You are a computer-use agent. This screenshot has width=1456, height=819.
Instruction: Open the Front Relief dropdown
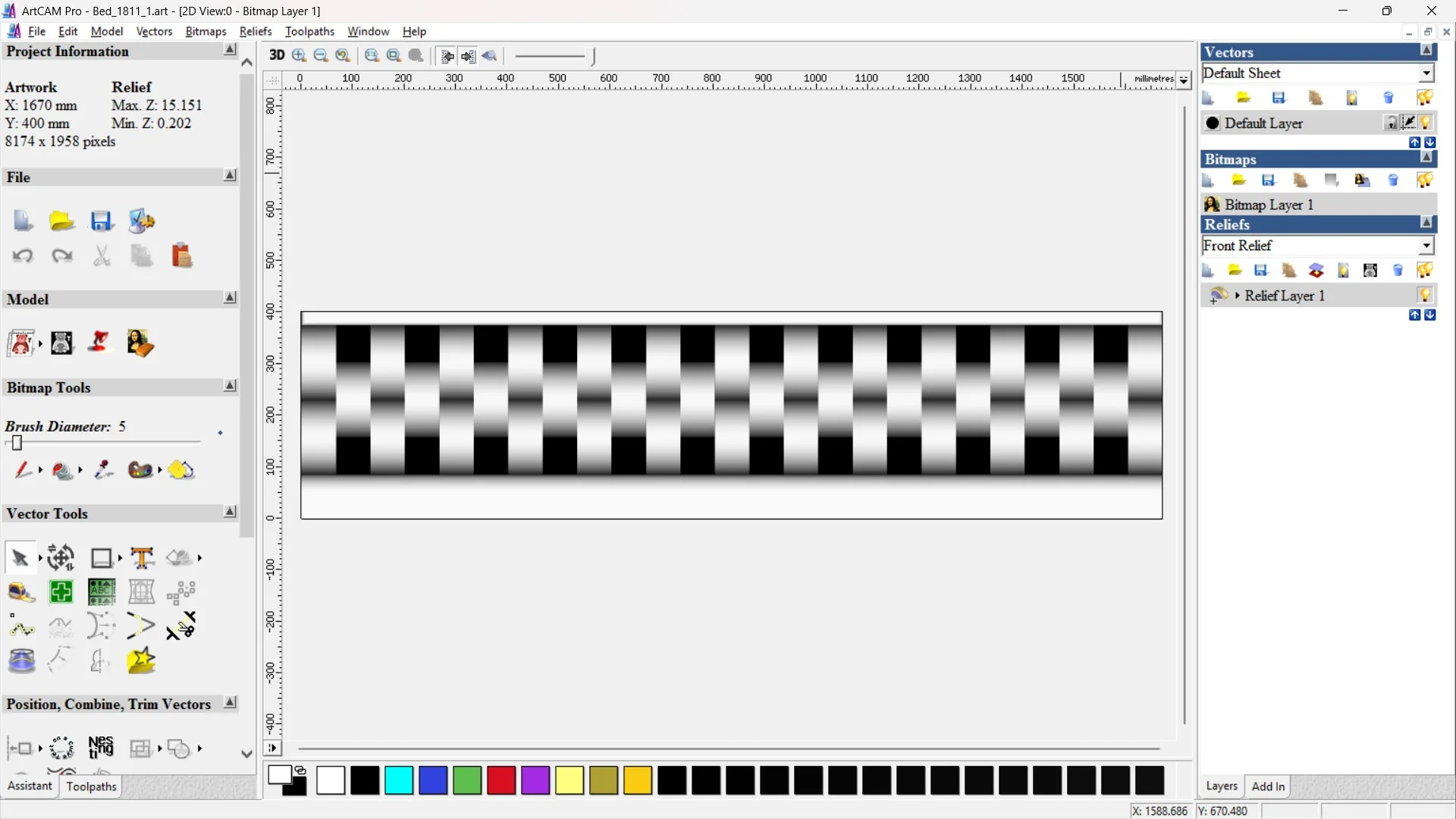1426,246
